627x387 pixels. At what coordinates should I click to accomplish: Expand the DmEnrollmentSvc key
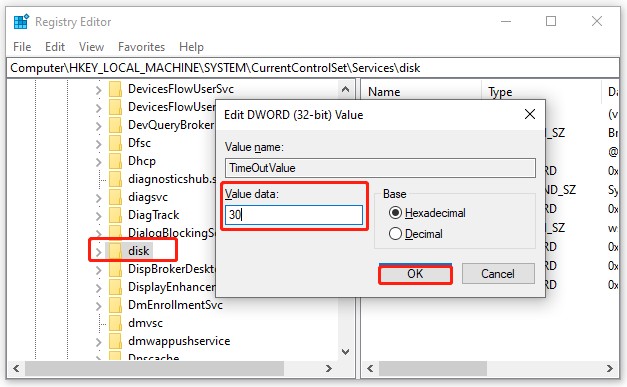click(x=98, y=306)
